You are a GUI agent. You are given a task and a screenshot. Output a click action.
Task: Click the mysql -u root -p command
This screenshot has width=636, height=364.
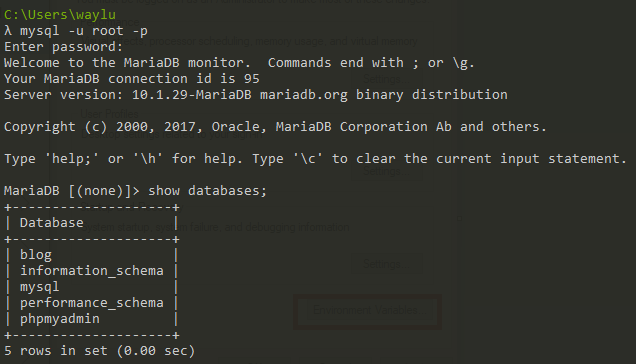[x=84, y=31]
